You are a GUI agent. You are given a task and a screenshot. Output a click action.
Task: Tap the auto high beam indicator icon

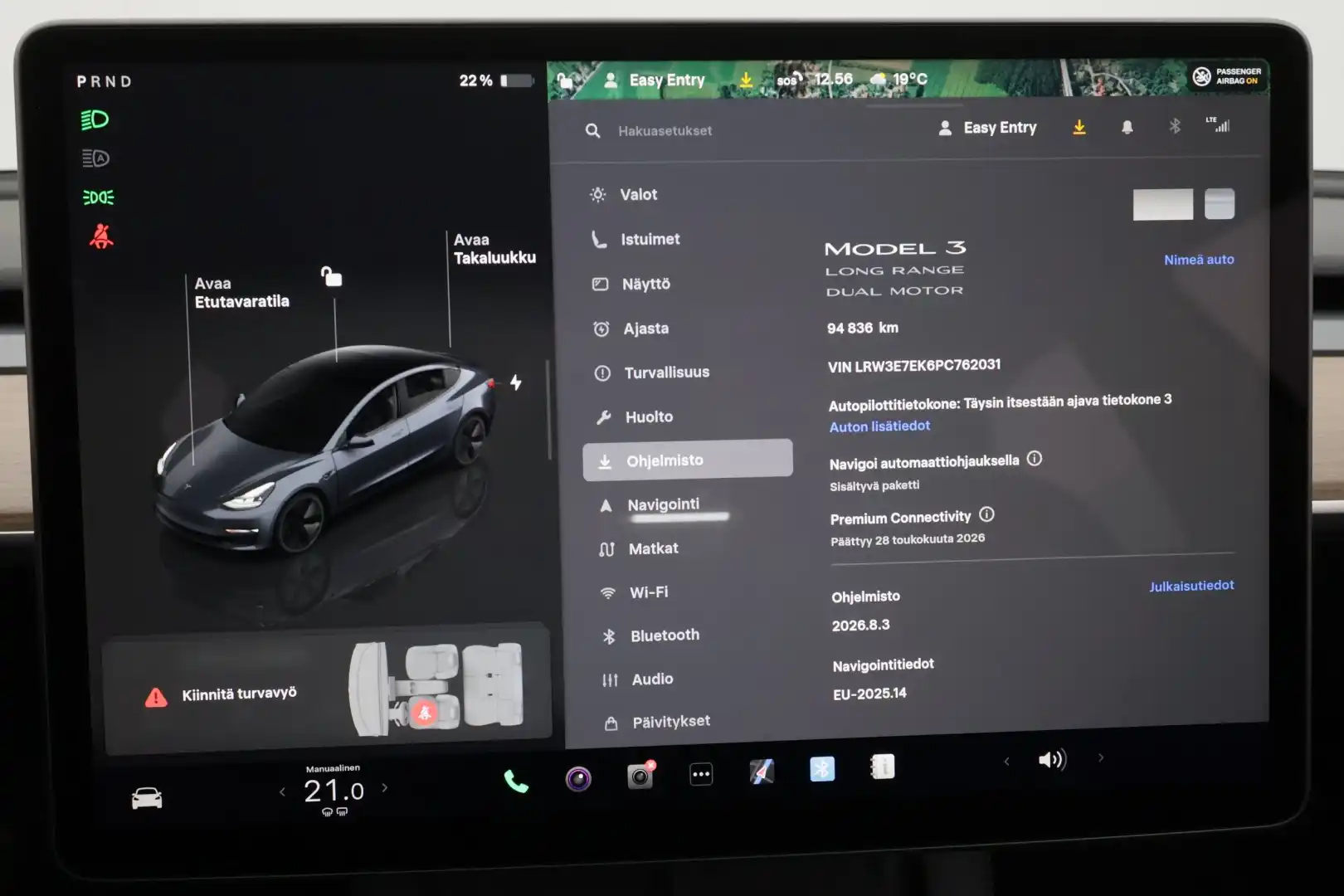click(x=95, y=158)
